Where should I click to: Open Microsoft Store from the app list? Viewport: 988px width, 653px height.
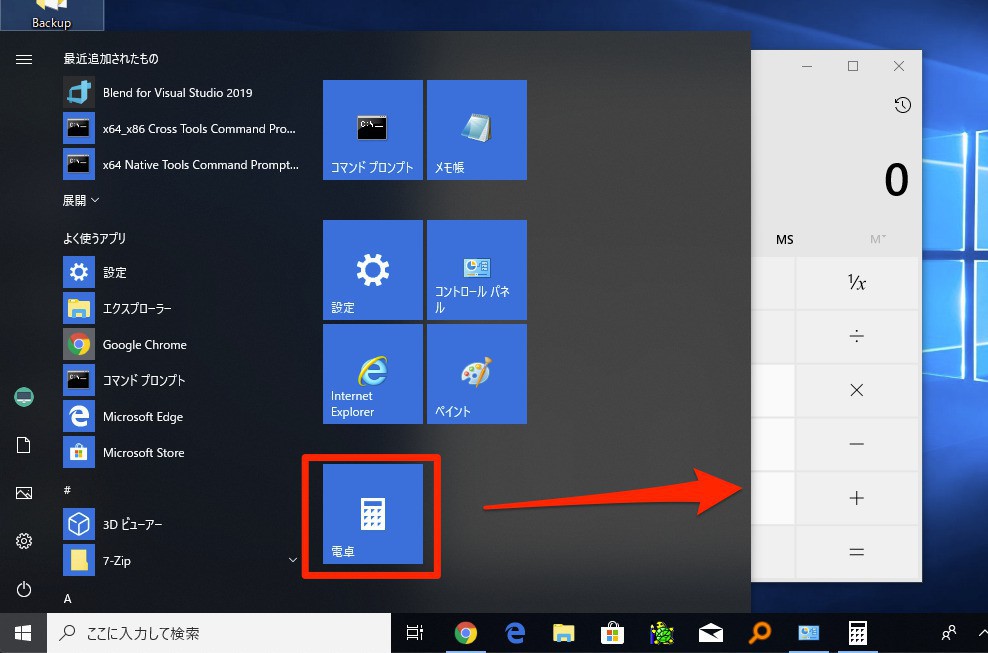(x=143, y=453)
